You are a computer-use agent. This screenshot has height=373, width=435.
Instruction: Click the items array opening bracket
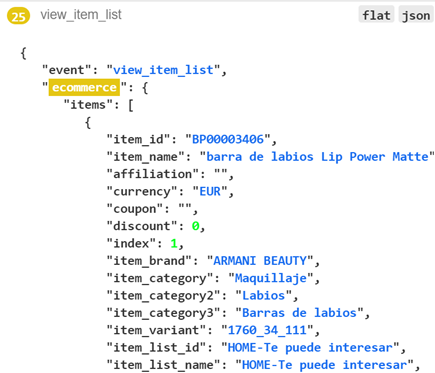coord(131,105)
